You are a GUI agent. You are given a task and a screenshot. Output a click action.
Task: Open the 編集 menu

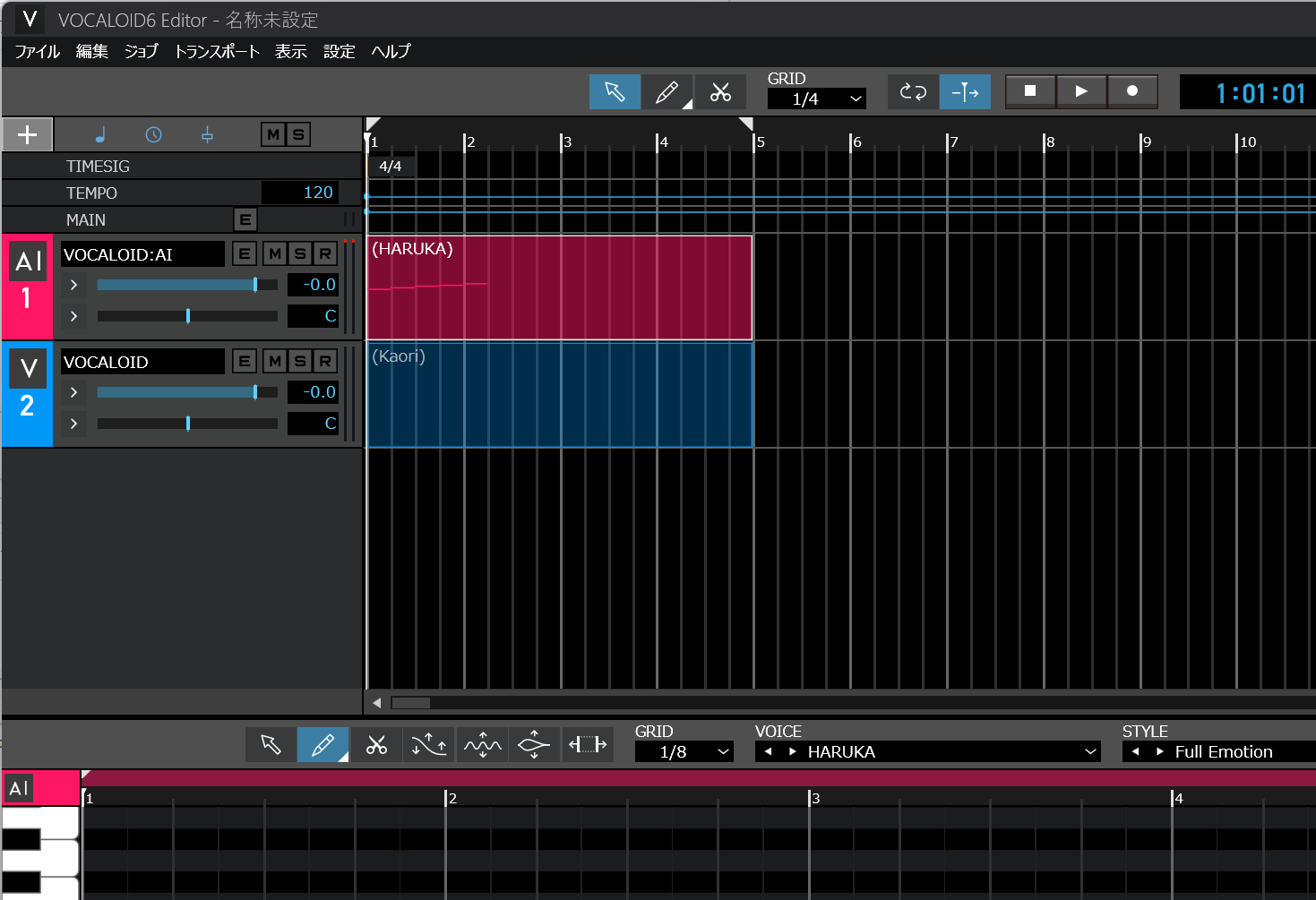click(x=91, y=52)
